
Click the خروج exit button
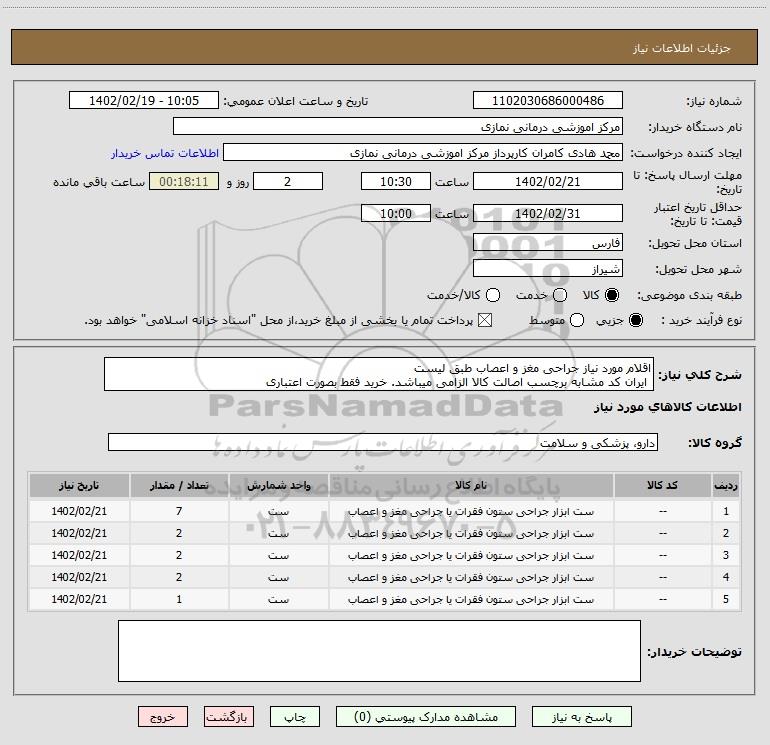click(163, 717)
